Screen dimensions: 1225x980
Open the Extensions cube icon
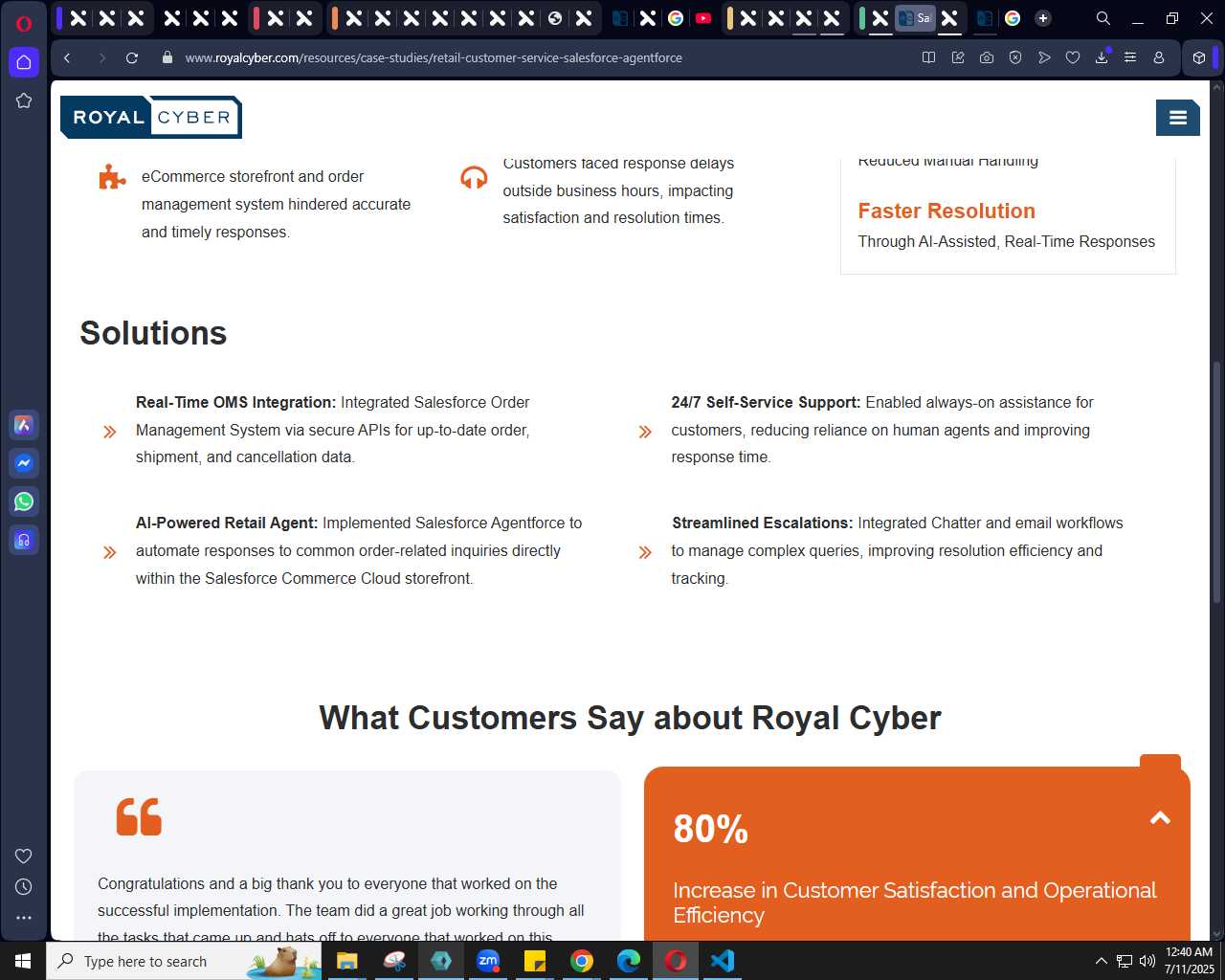[x=1199, y=57]
